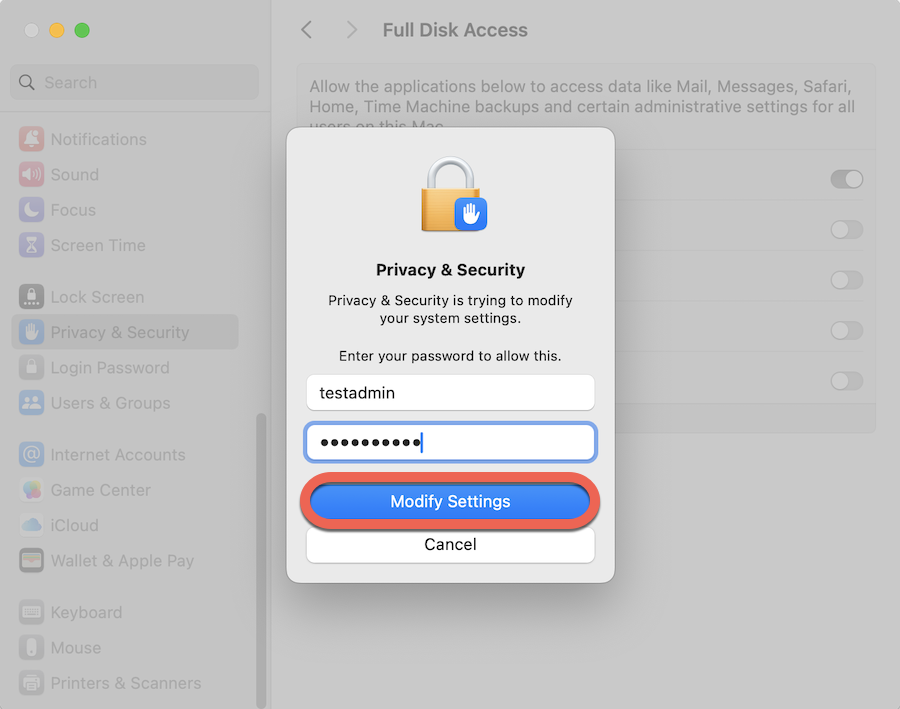Click the testadmin username field

(450, 393)
